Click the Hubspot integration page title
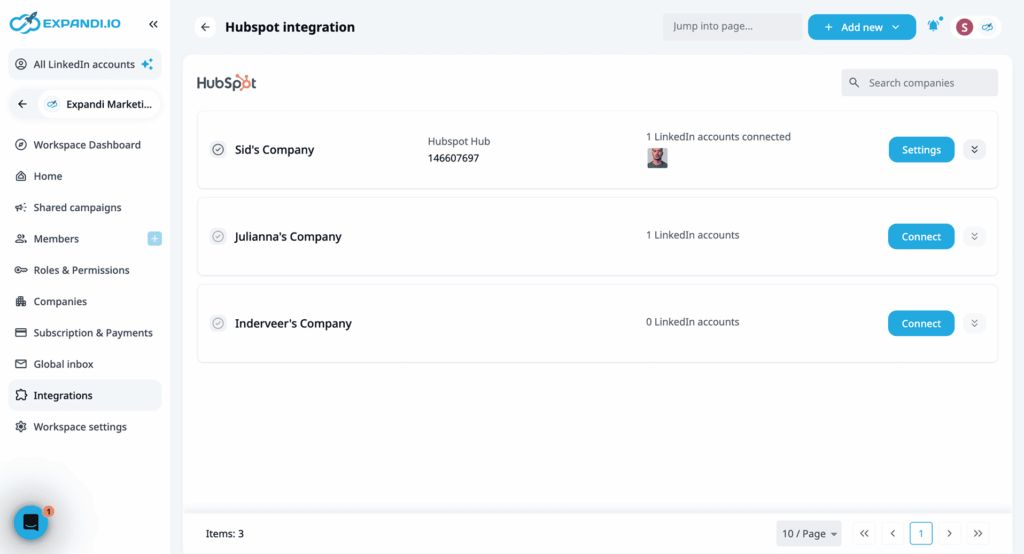This screenshot has width=1024, height=554. pos(290,27)
